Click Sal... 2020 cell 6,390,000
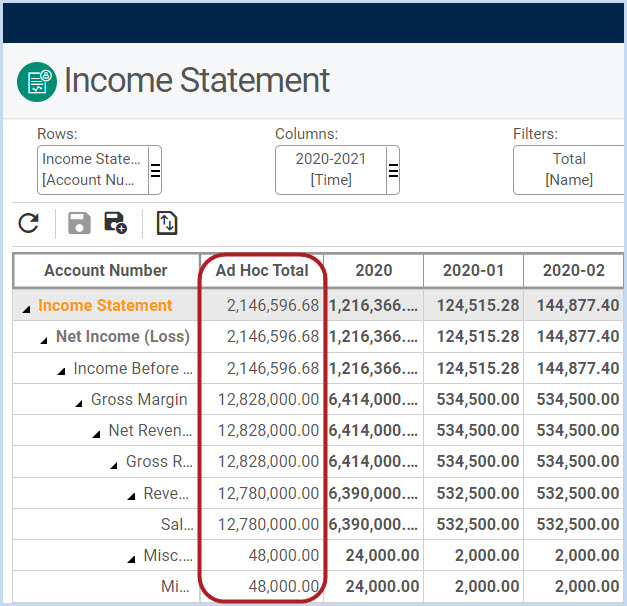The width and height of the screenshot is (627, 606). [373, 524]
